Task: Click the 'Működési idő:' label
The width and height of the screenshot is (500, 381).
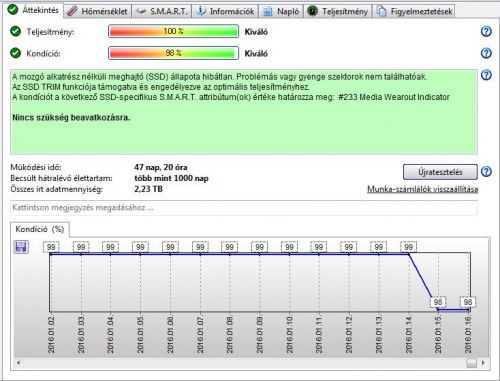Action: tap(36, 167)
